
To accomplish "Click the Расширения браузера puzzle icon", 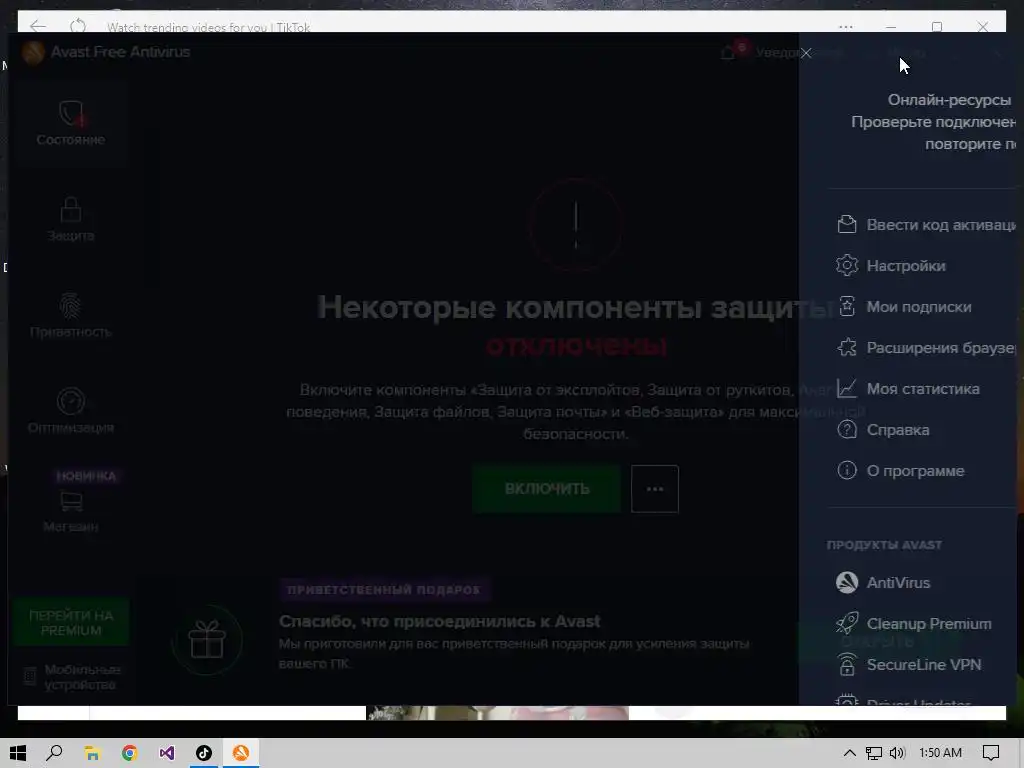I will pos(847,347).
